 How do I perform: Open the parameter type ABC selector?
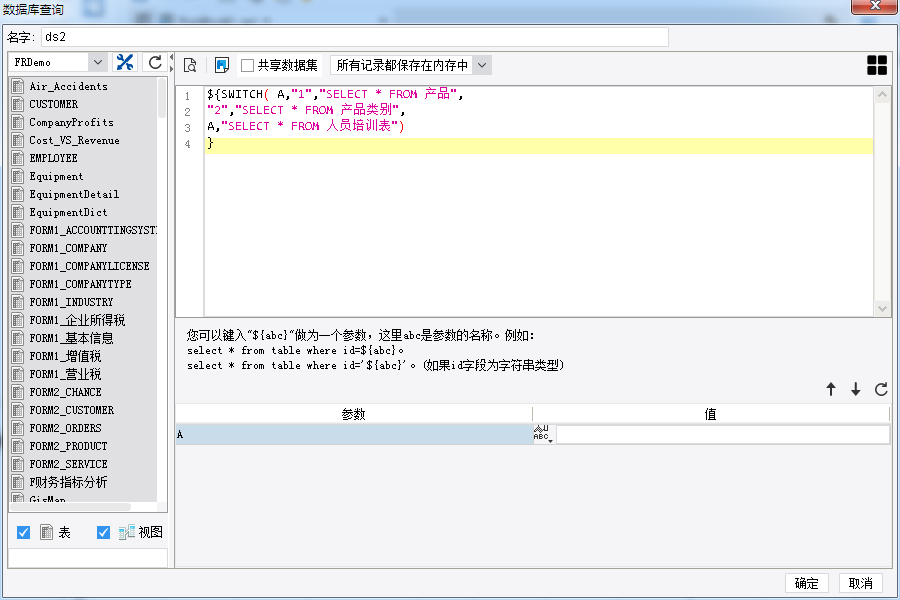[x=543, y=433]
